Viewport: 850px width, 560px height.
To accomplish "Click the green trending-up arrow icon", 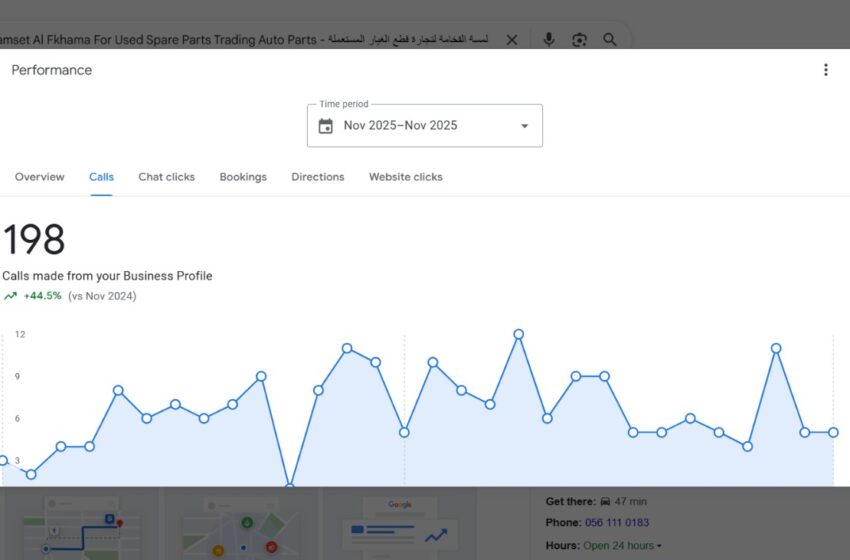I will pyautogui.click(x=10, y=296).
